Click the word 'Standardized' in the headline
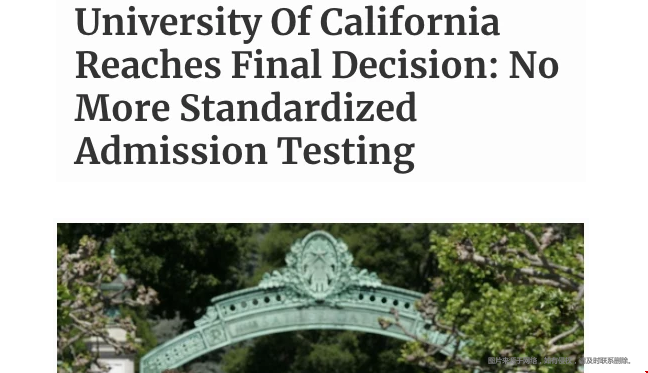This screenshot has height=373, width=648. pyautogui.click(x=298, y=107)
